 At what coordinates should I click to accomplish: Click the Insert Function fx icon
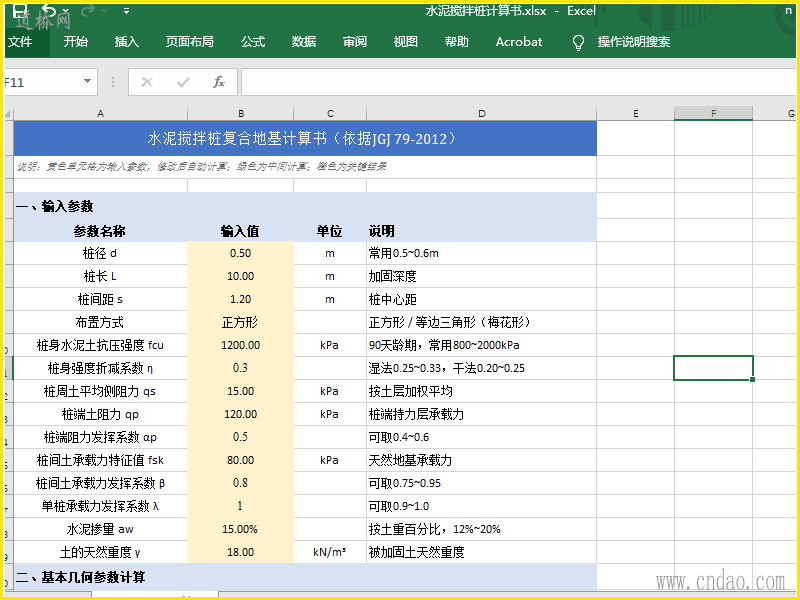(x=218, y=82)
